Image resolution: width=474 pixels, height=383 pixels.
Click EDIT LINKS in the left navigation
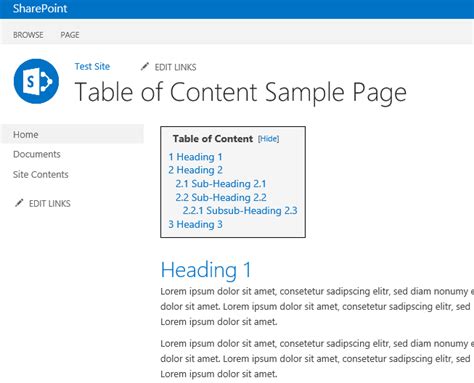[x=50, y=203]
